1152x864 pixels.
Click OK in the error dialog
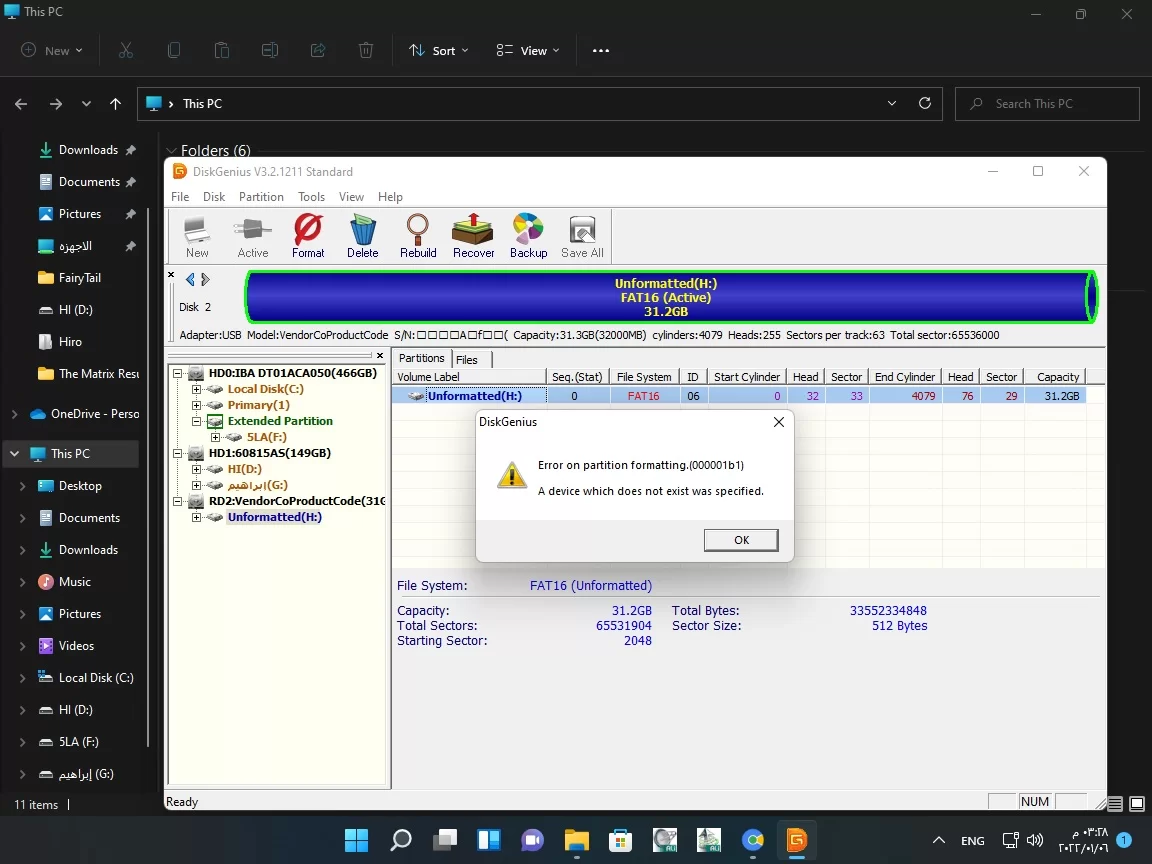[x=741, y=540]
